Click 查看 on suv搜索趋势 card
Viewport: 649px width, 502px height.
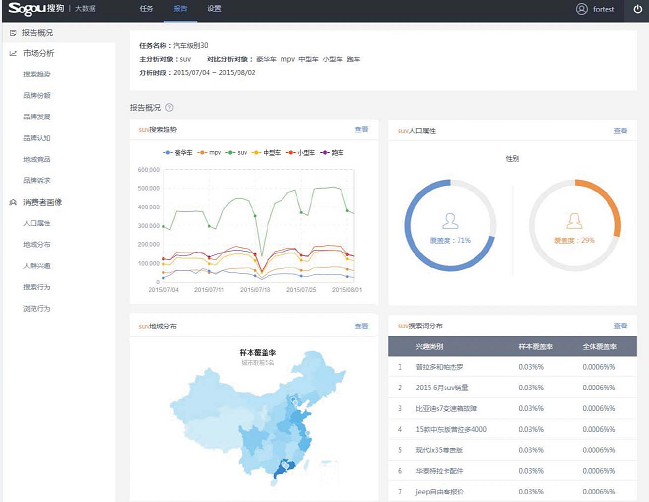pyautogui.click(x=361, y=130)
